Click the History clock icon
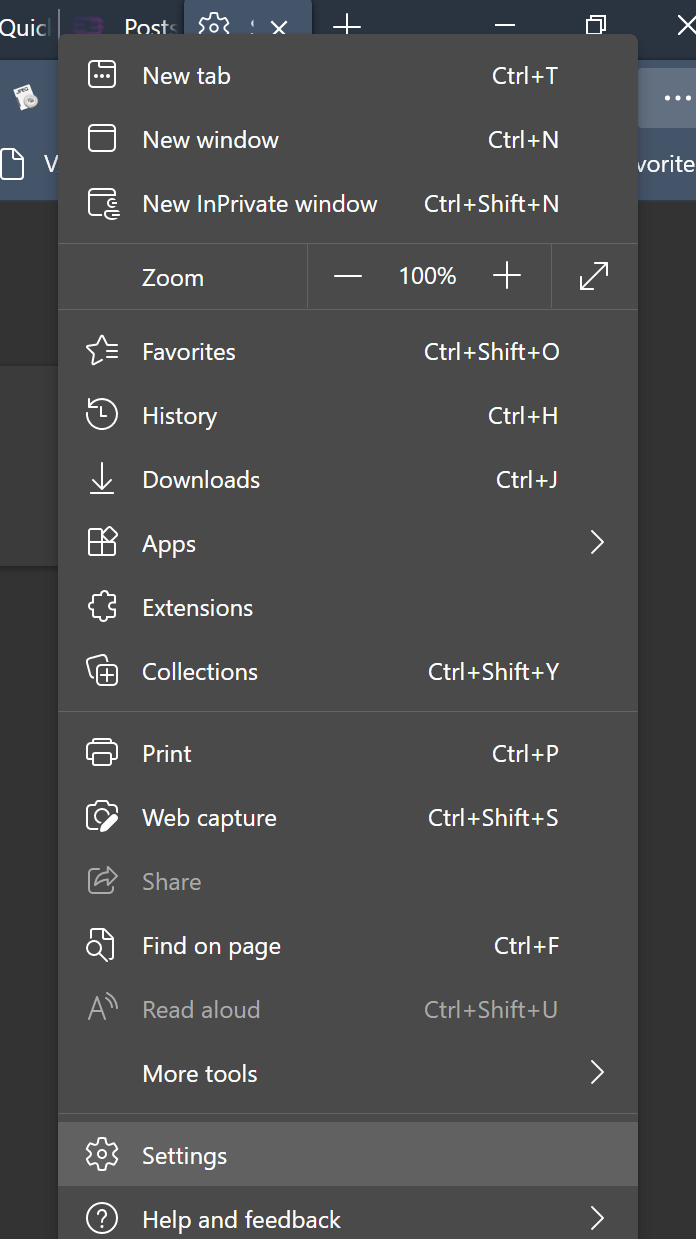The image size is (696, 1239). point(102,415)
